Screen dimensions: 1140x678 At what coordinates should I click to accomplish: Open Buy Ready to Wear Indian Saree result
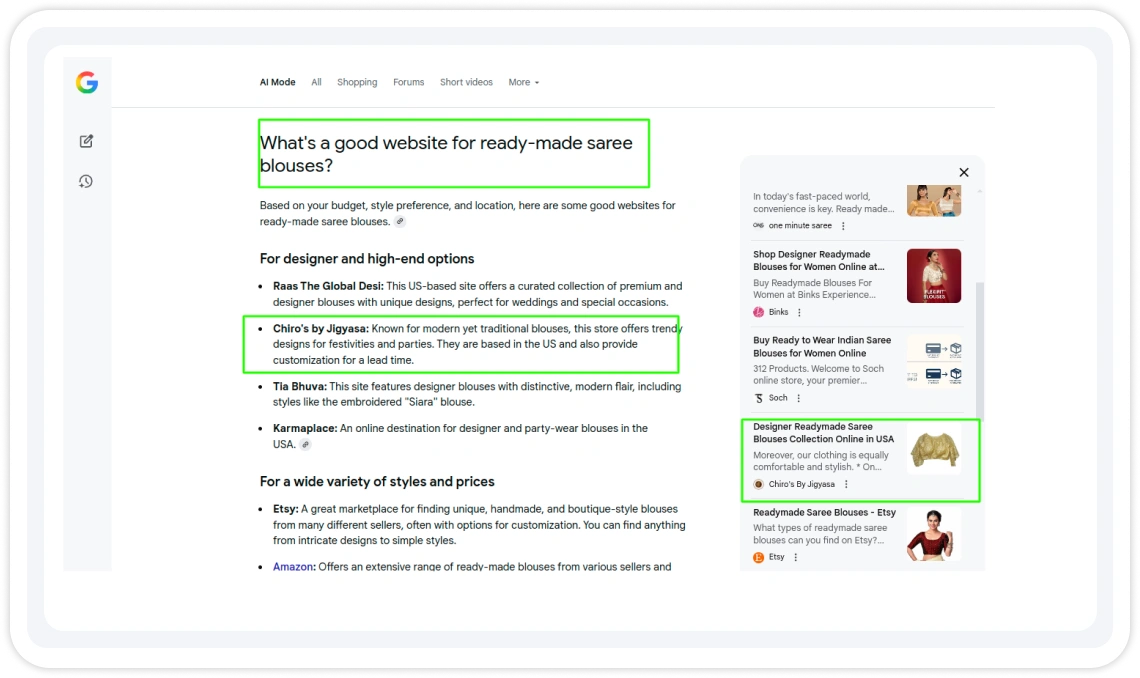pyautogui.click(x=822, y=347)
